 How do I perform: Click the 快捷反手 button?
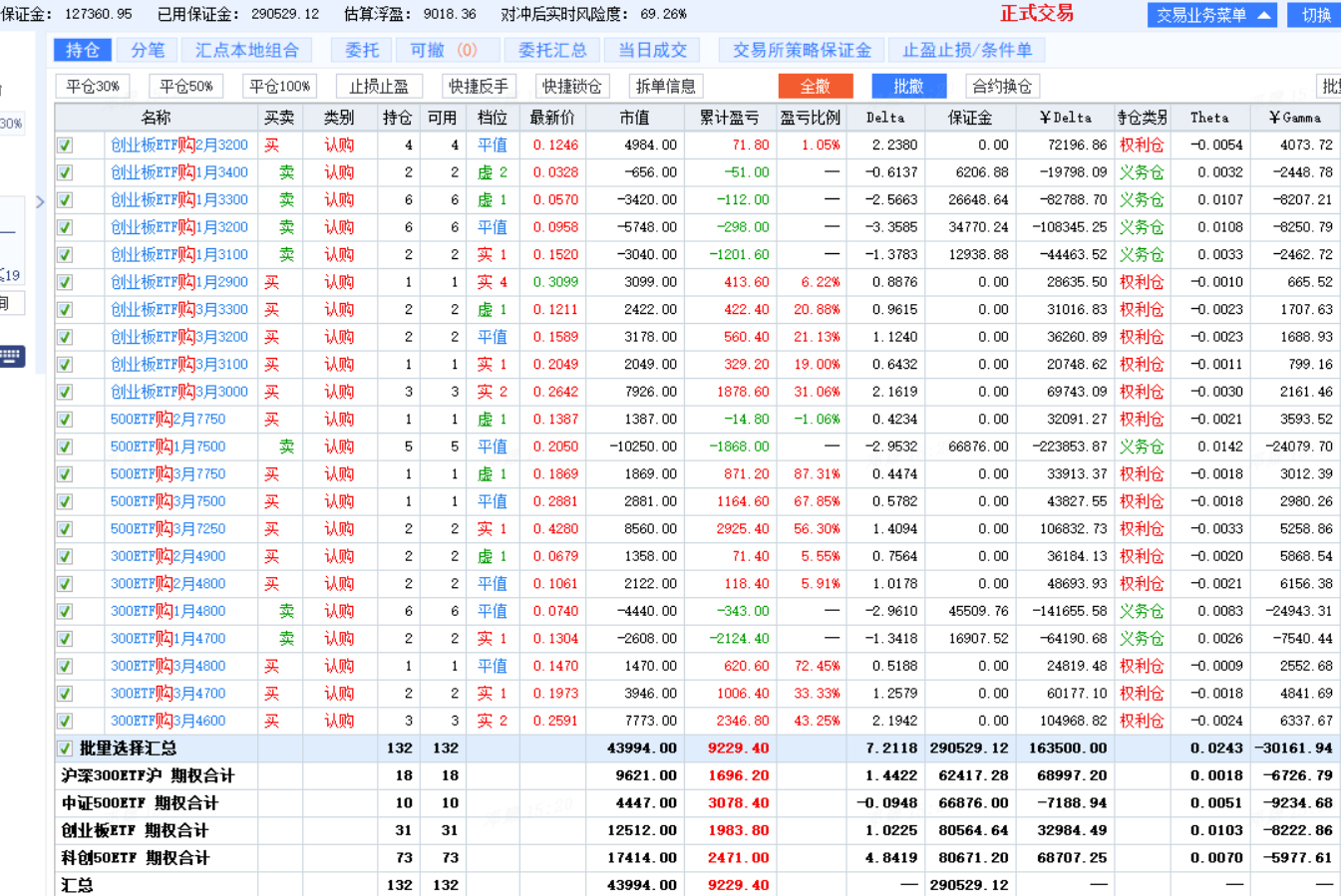tap(479, 87)
